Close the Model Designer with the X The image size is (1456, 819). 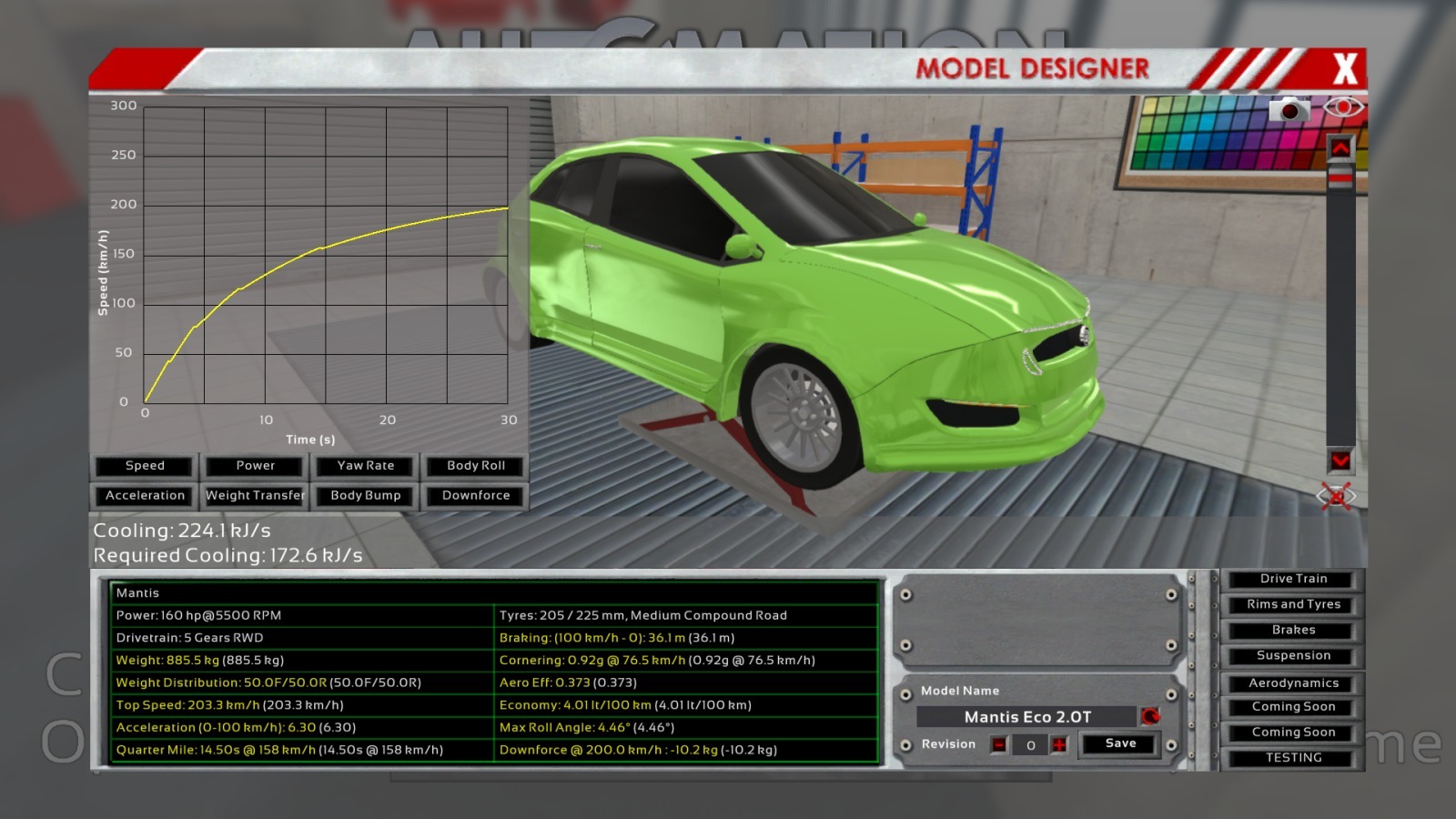pos(1344,69)
